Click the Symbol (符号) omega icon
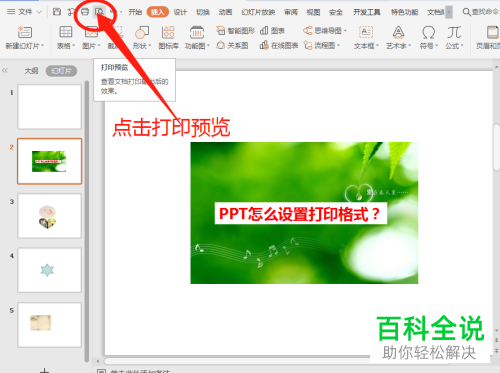 (428, 32)
